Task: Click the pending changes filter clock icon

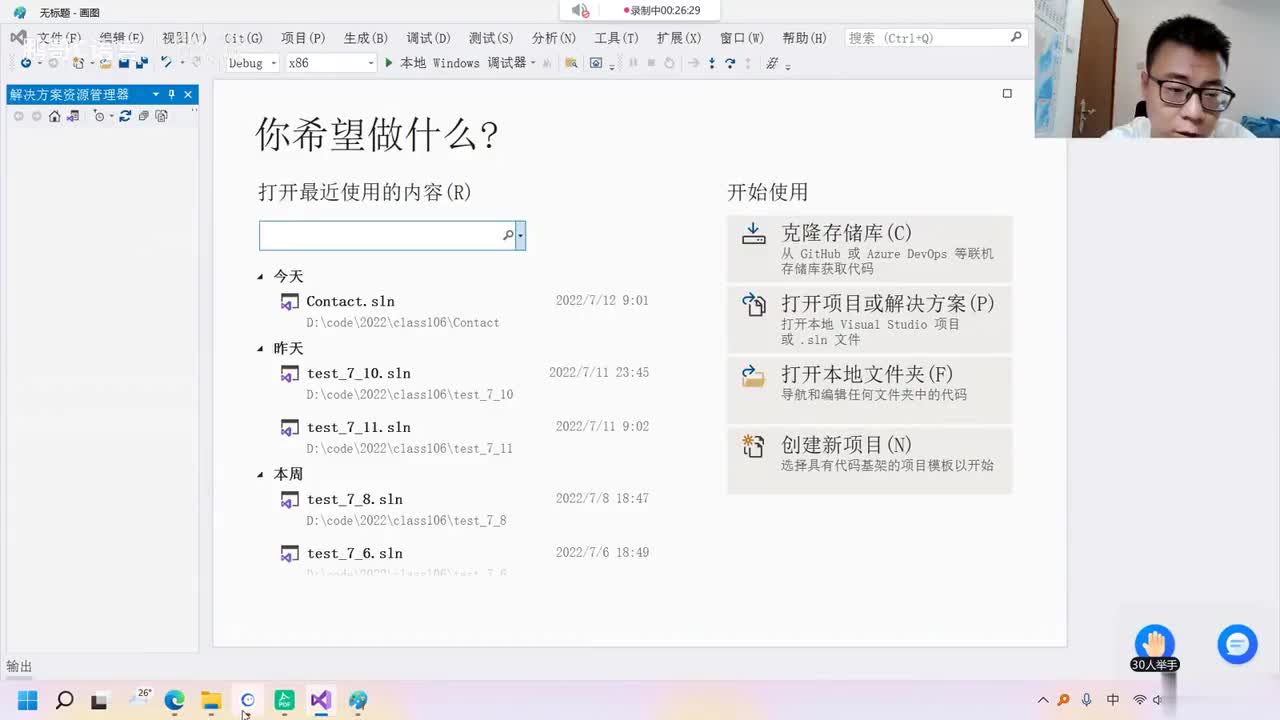Action: 99,116
